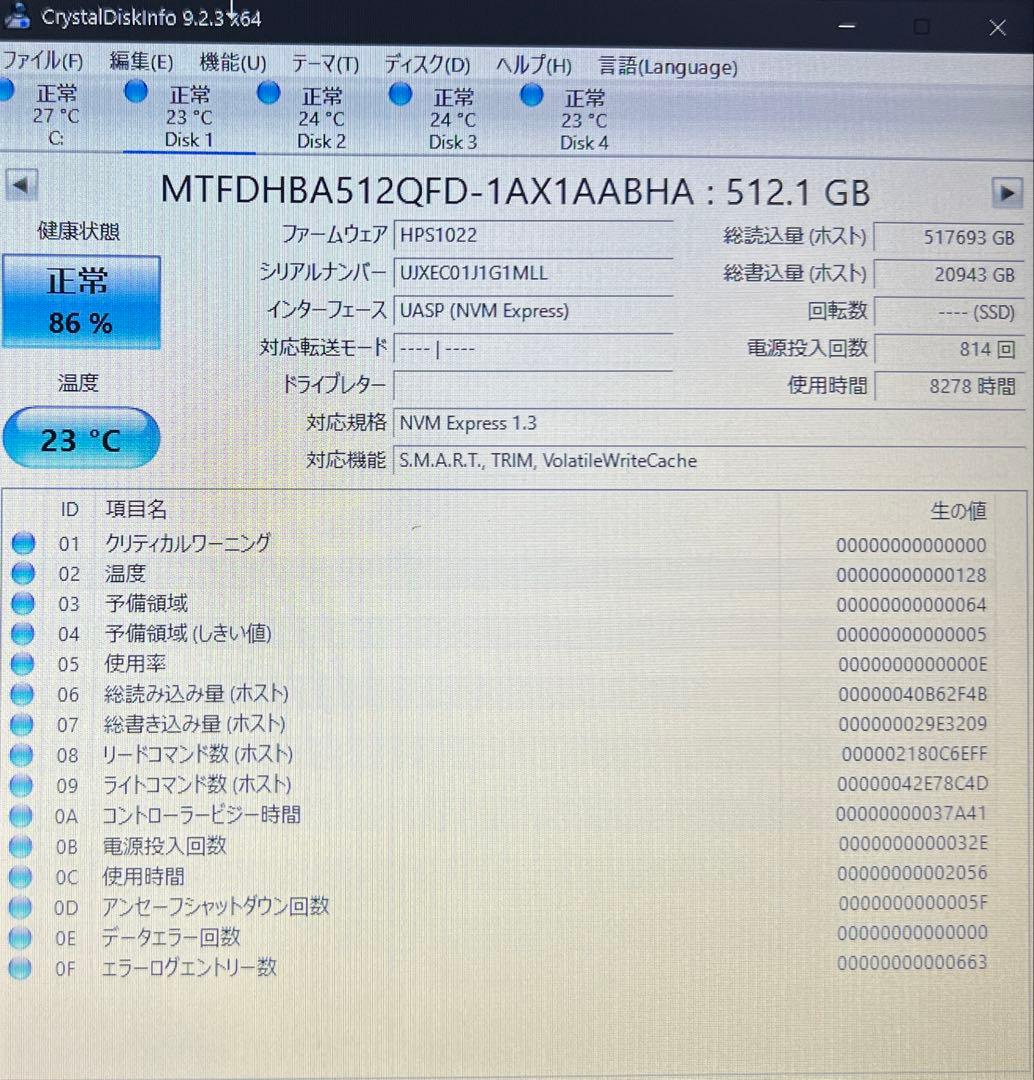1034x1080 pixels.
Task: Click the features field with S.M.A.R.T., TRIM
Action: tap(710, 461)
